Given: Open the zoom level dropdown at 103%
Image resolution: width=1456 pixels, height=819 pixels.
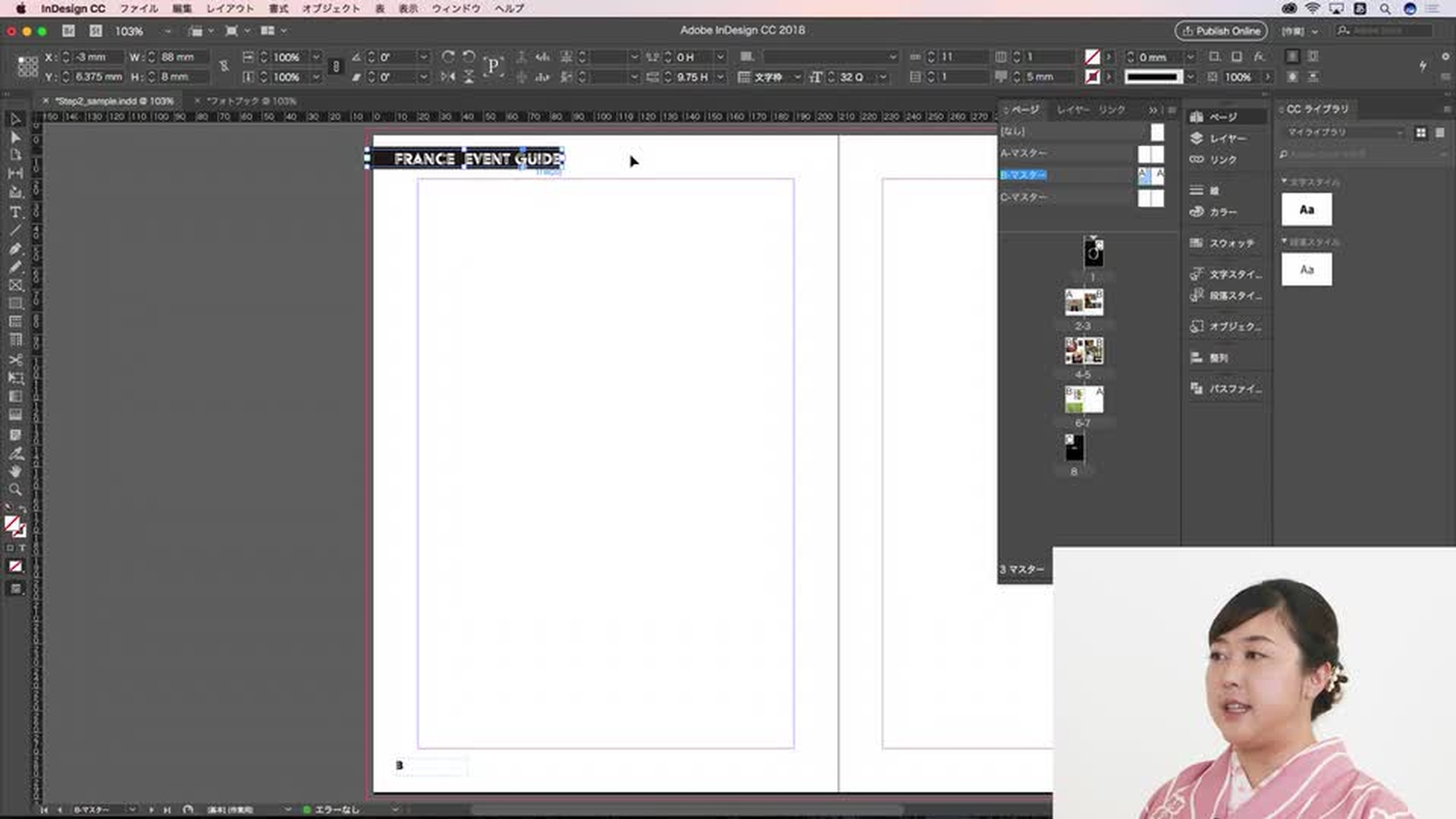Looking at the screenshot, I should [168, 31].
